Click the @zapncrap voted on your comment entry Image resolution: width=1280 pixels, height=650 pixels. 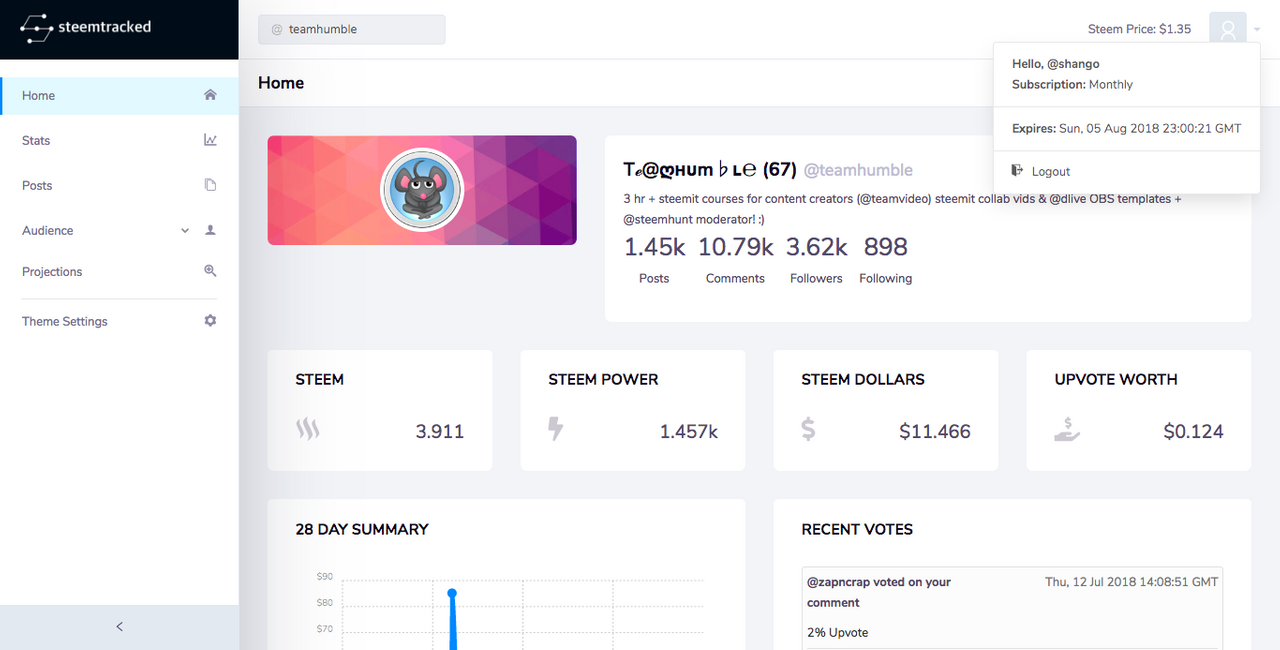pyautogui.click(x=879, y=592)
